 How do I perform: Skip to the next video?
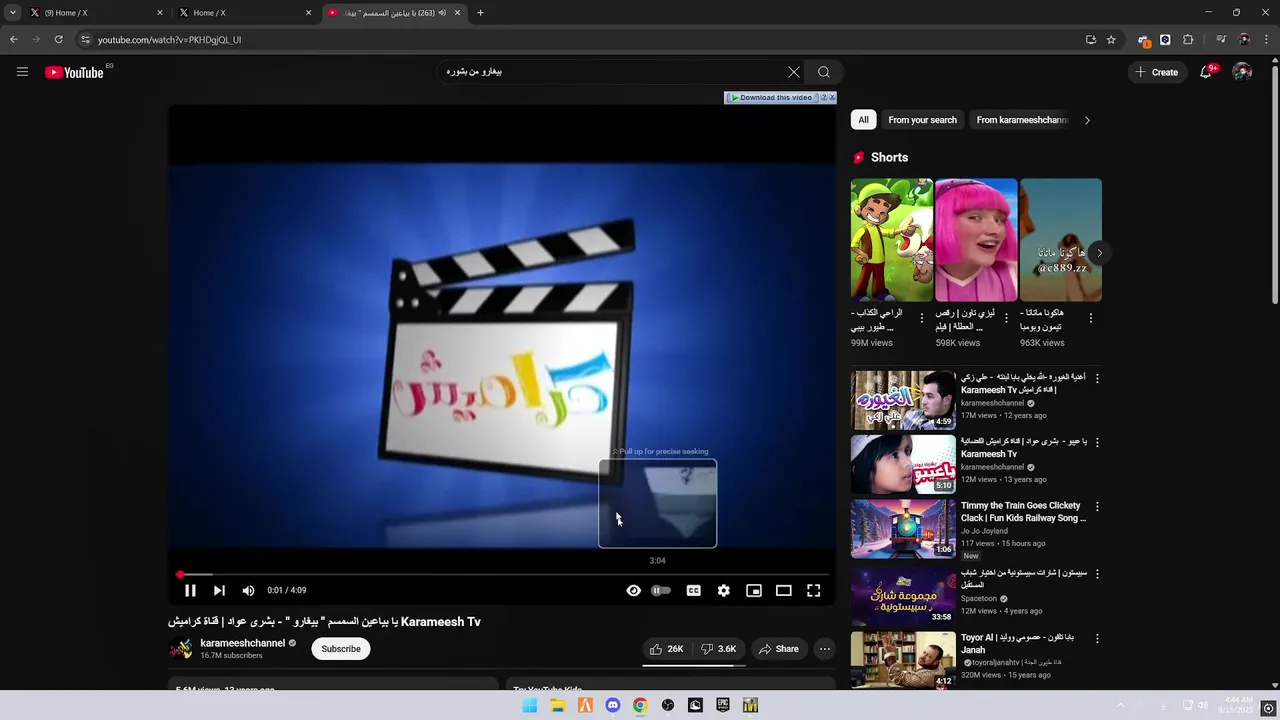(x=219, y=590)
